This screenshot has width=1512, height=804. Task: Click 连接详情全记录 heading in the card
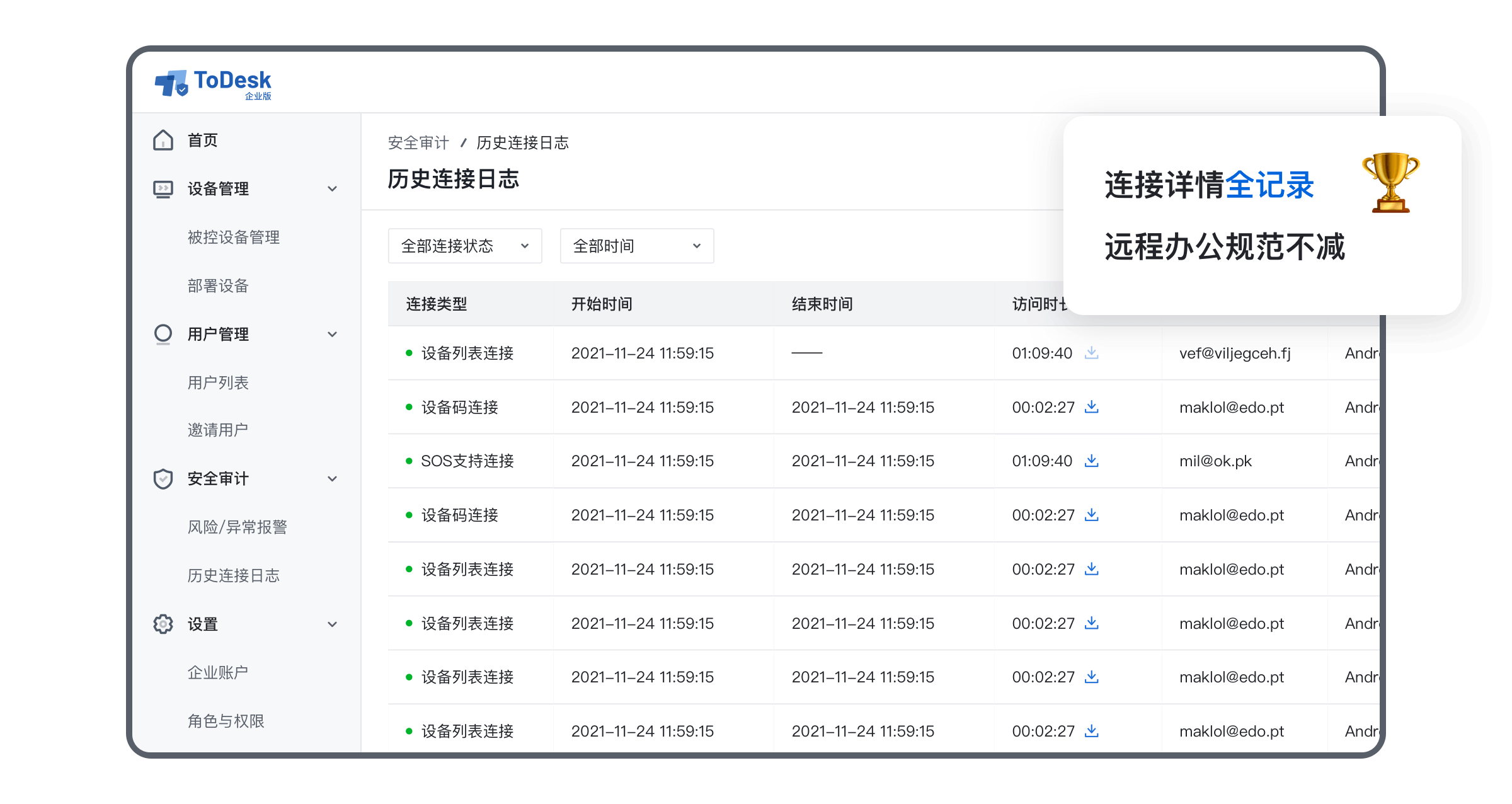[x=1210, y=185]
